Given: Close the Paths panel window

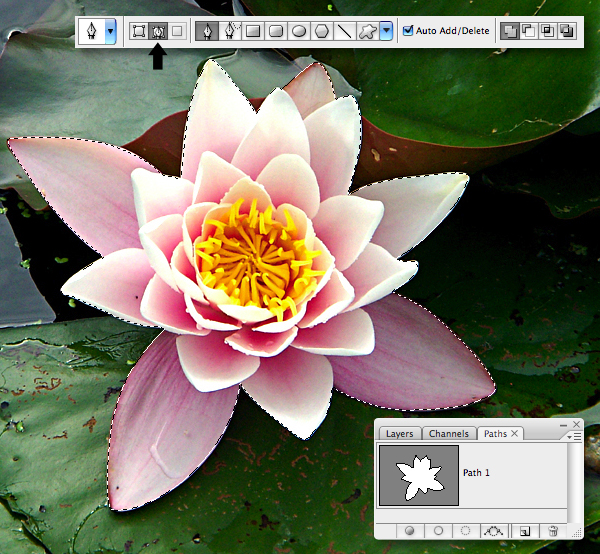Looking at the screenshot, I should (576, 424).
